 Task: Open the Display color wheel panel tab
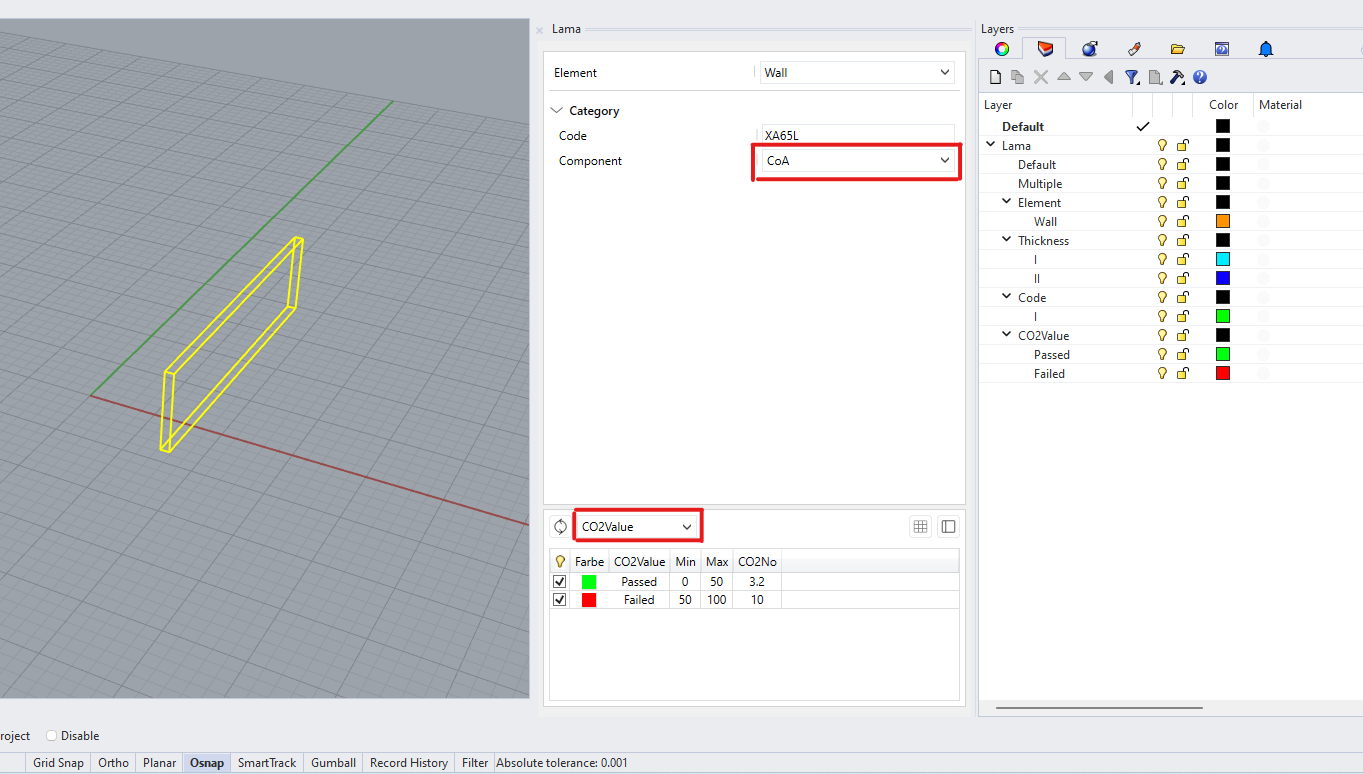(x=1001, y=49)
